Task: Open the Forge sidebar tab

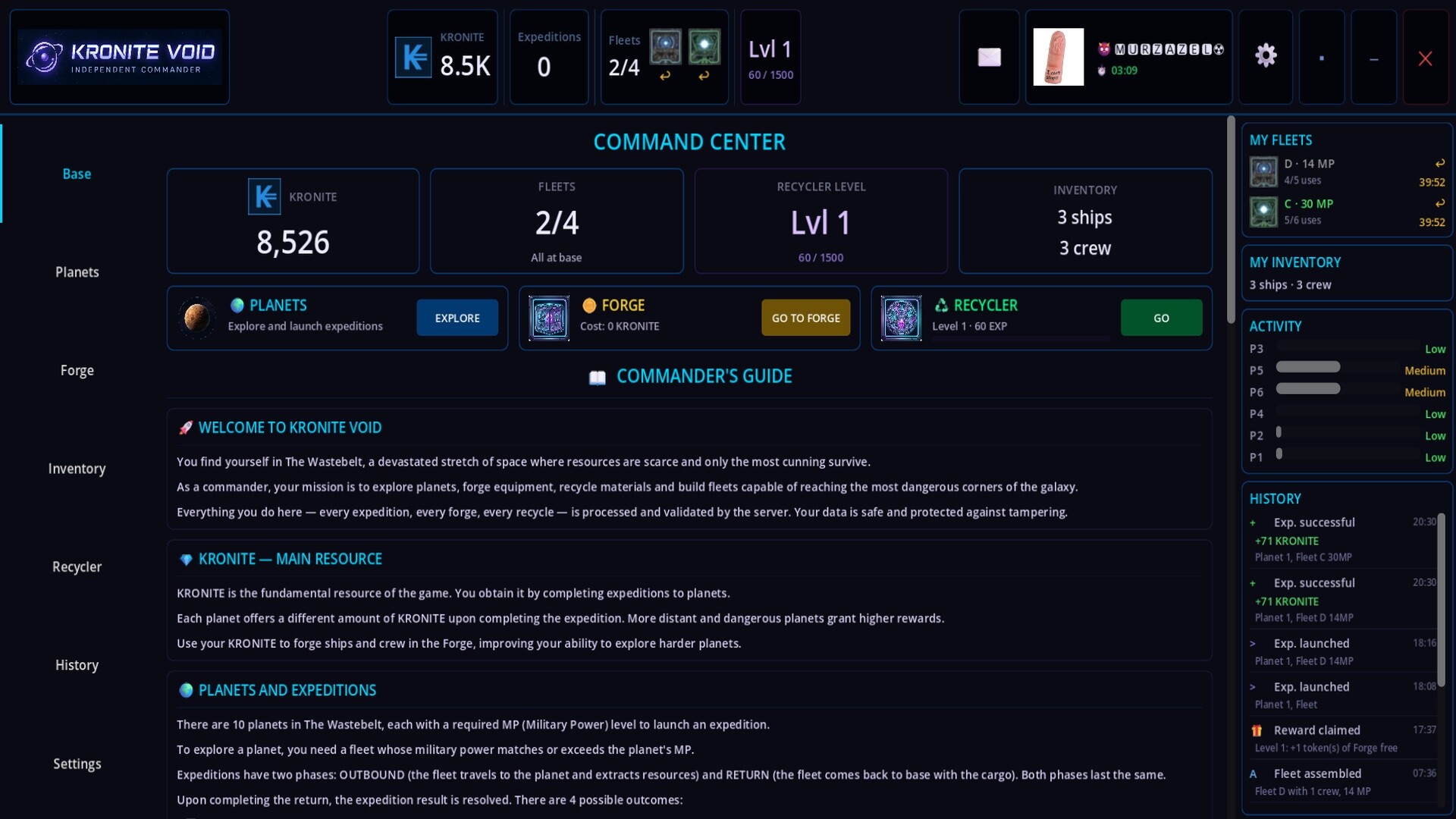Action: click(x=77, y=370)
